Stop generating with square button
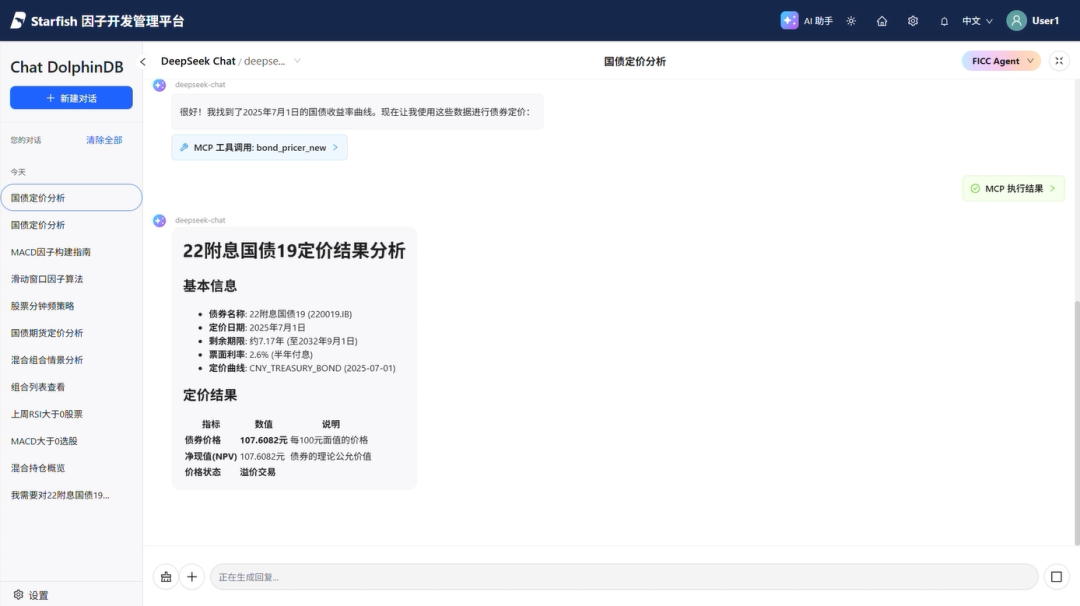 point(1057,576)
